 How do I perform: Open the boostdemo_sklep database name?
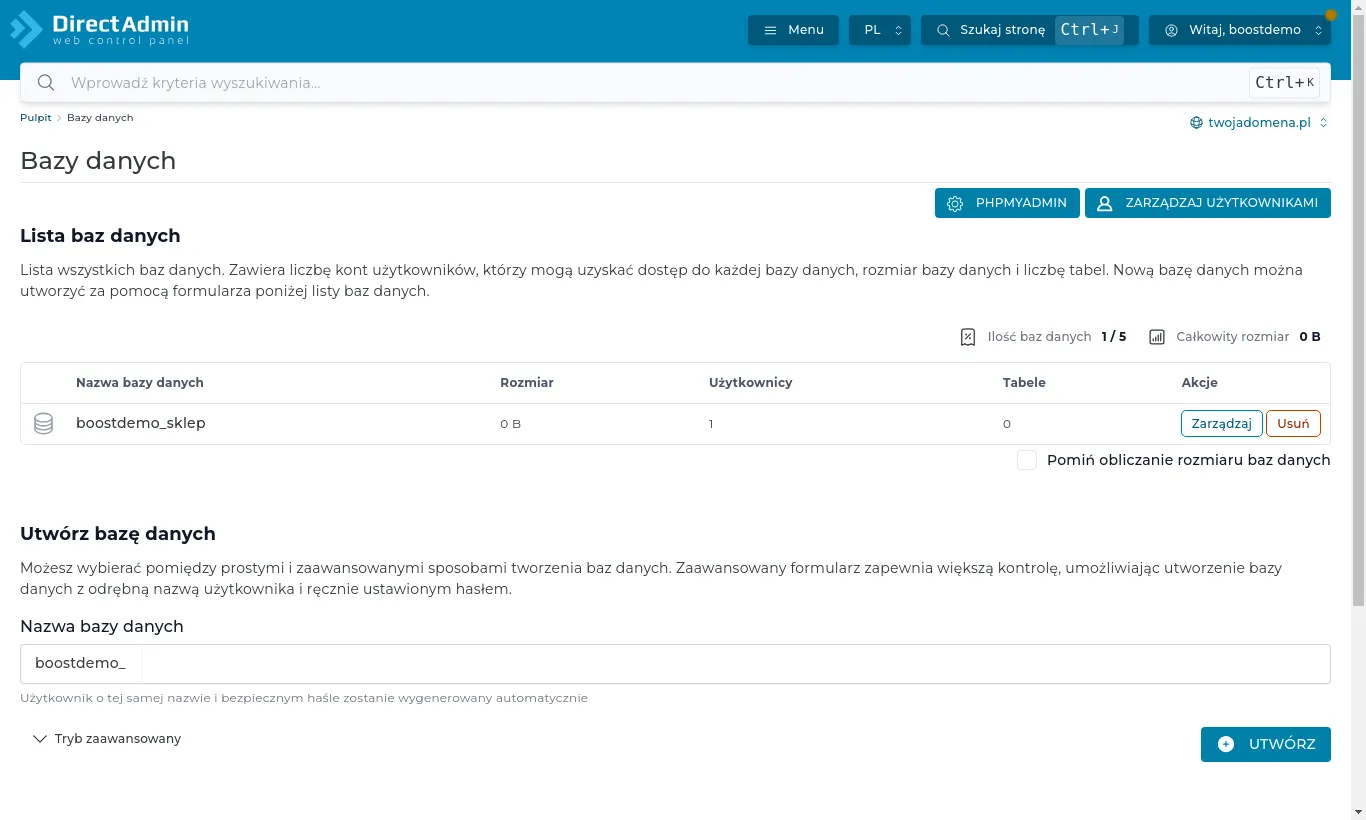(x=141, y=423)
